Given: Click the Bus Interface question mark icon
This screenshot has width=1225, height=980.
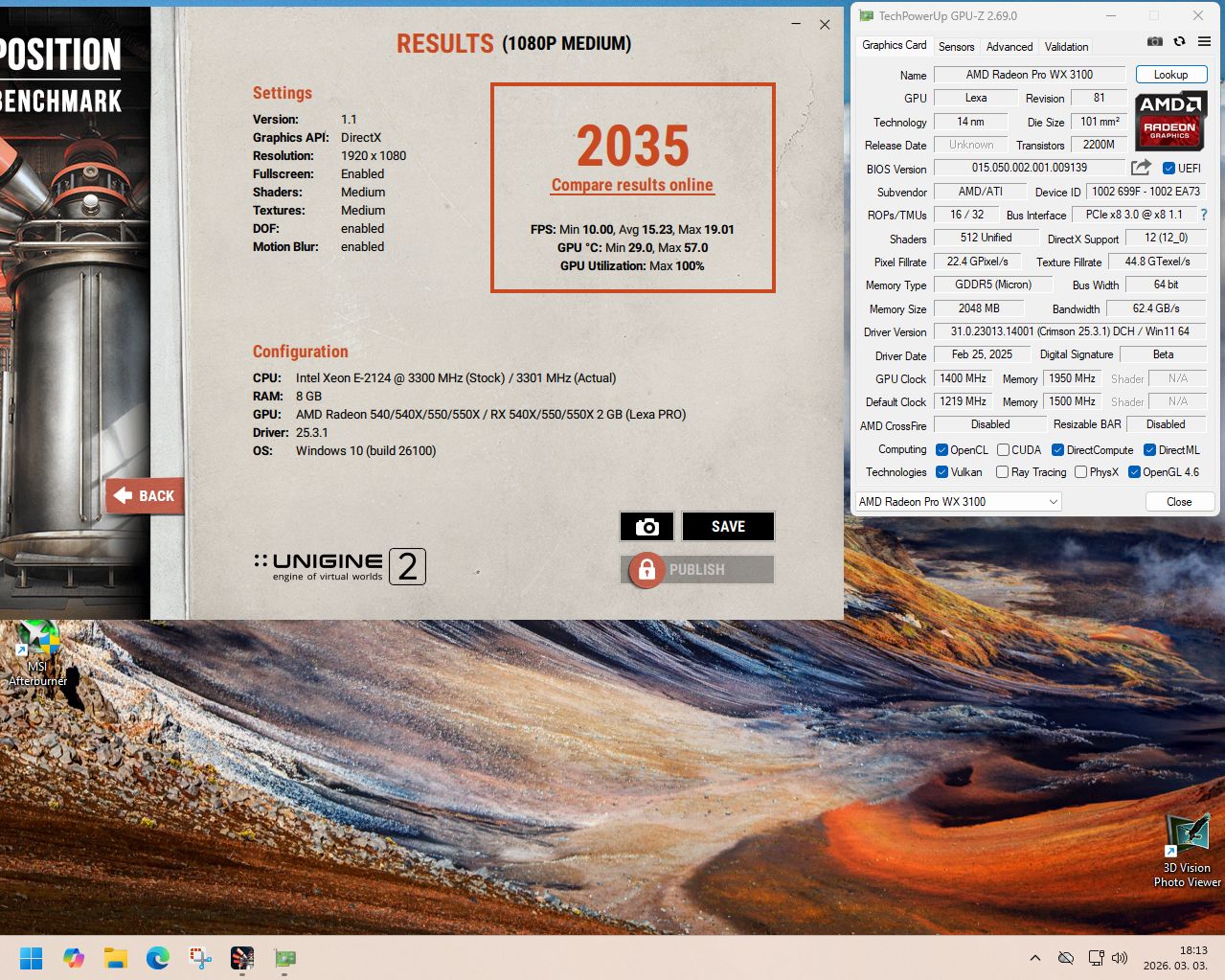Looking at the screenshot, I should point(1204,215).
